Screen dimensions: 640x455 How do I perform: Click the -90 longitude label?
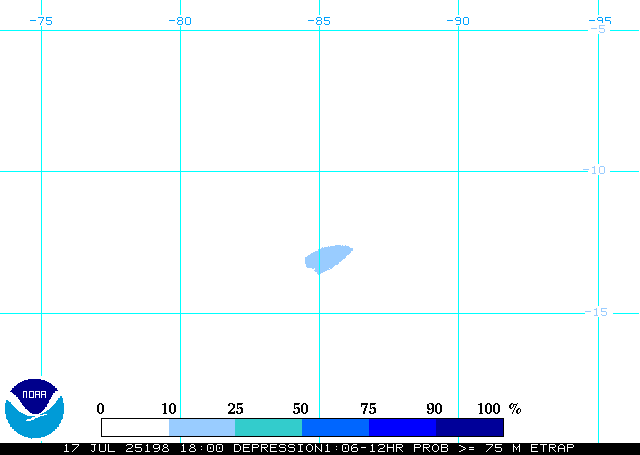pyautogui.click(x=458, y=21)
